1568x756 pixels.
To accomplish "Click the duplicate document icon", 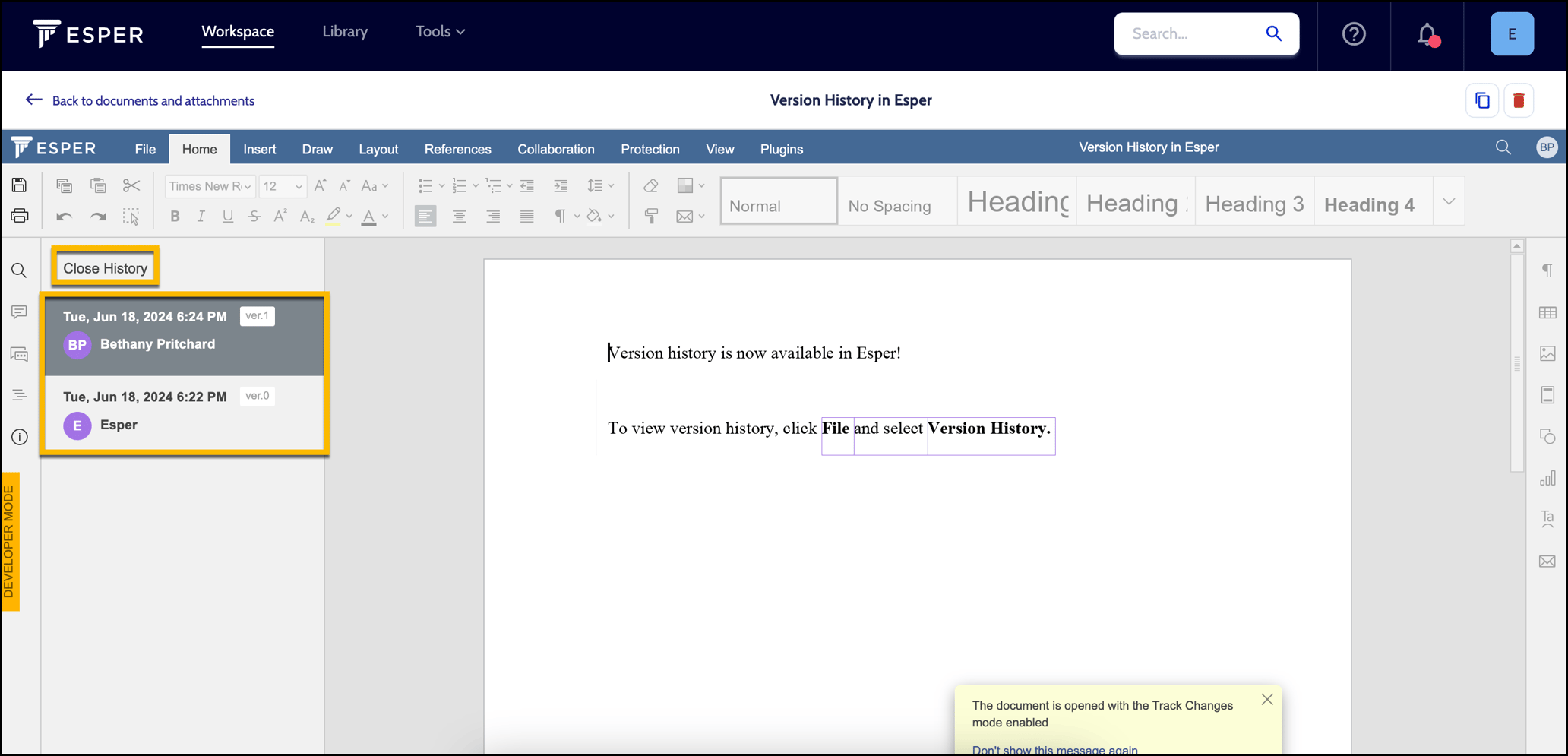I will tap(1482, 100).
